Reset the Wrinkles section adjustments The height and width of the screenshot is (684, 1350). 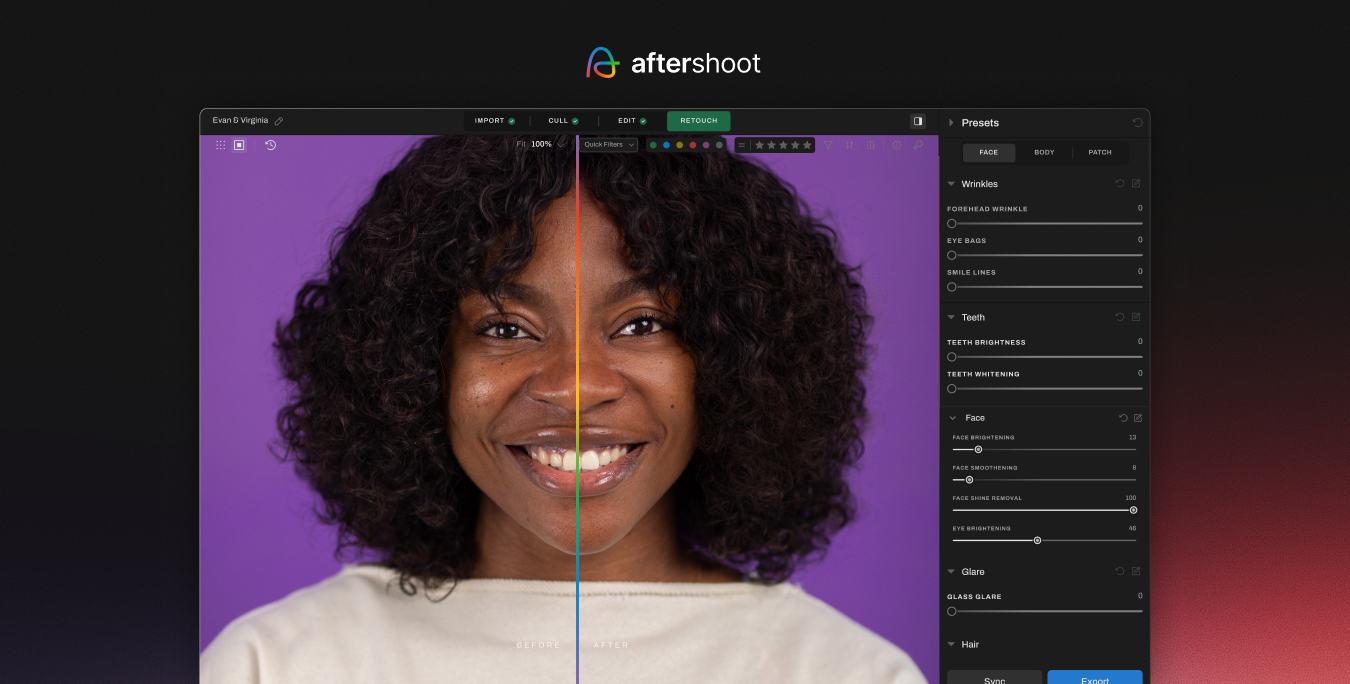(1120, 184)
